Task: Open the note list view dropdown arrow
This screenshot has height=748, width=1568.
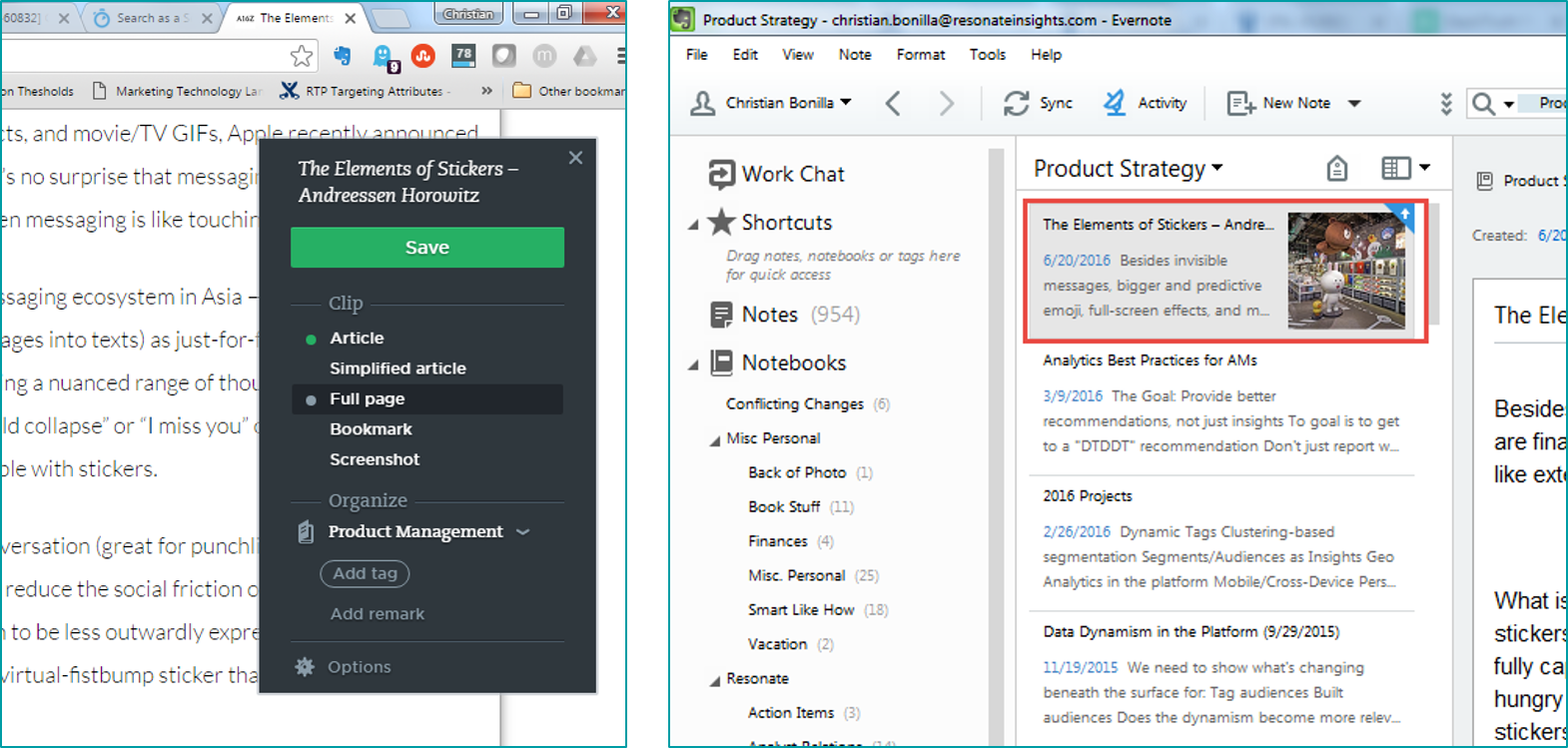Action: [1424, 168]
